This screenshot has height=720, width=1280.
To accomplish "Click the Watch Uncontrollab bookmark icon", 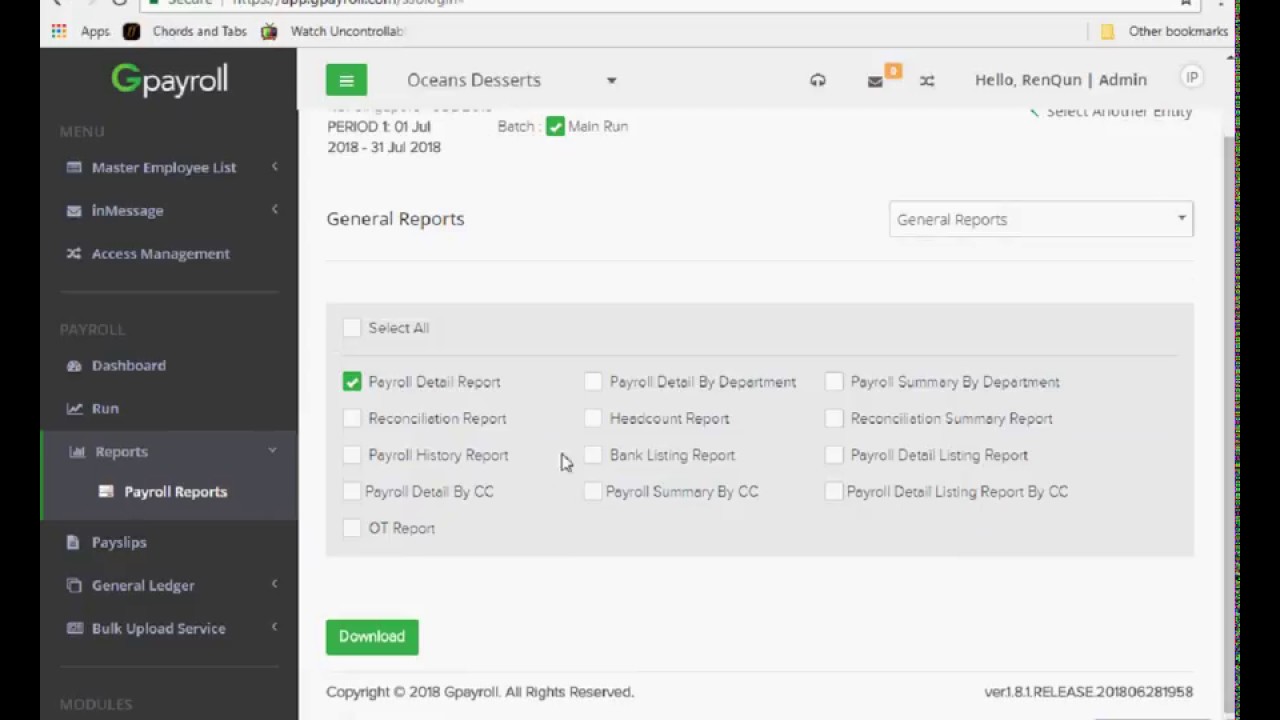I will [x=269, y=31].
